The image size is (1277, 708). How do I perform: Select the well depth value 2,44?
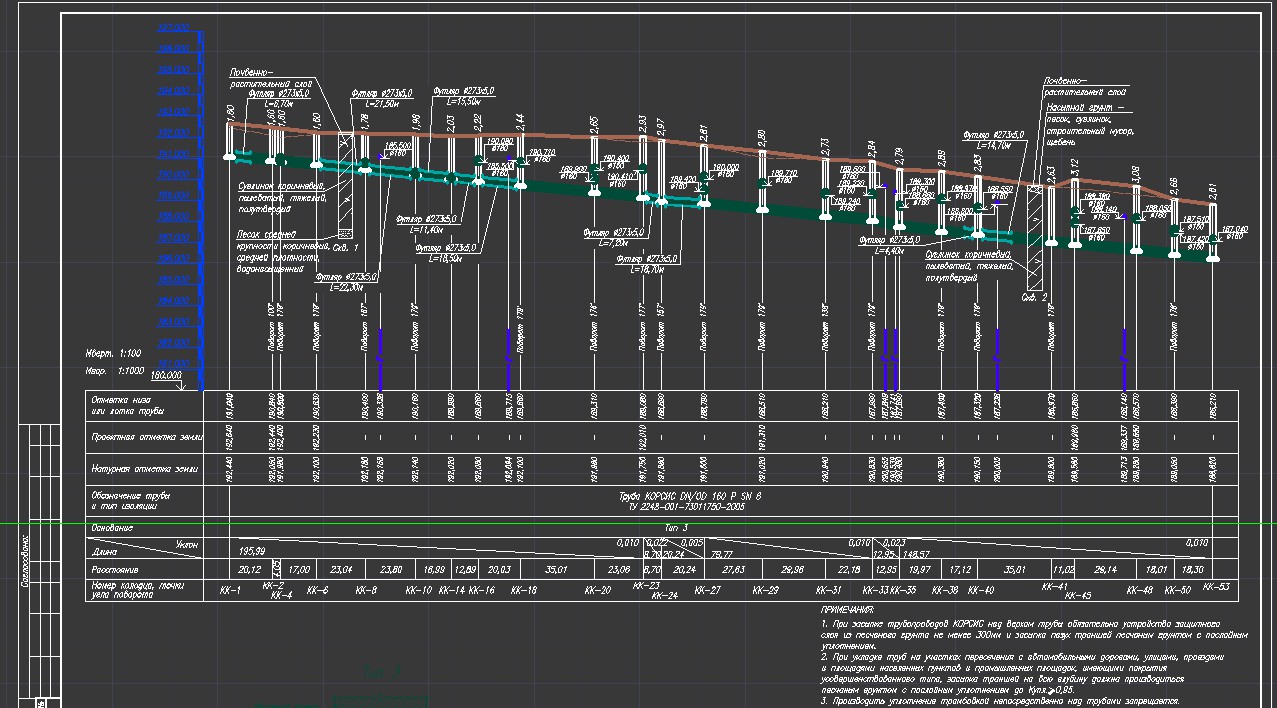coord(519,122)
